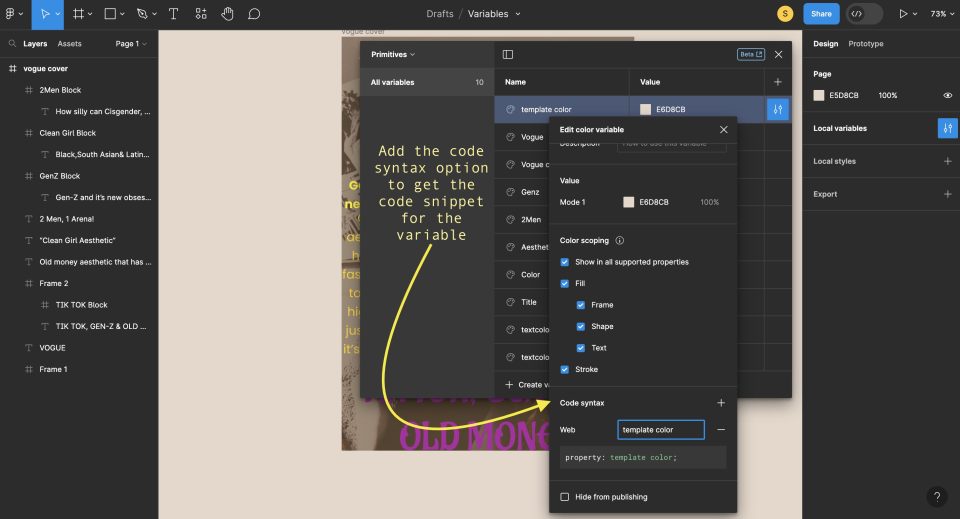Toggle page background visibility eye

pos(947,95)
